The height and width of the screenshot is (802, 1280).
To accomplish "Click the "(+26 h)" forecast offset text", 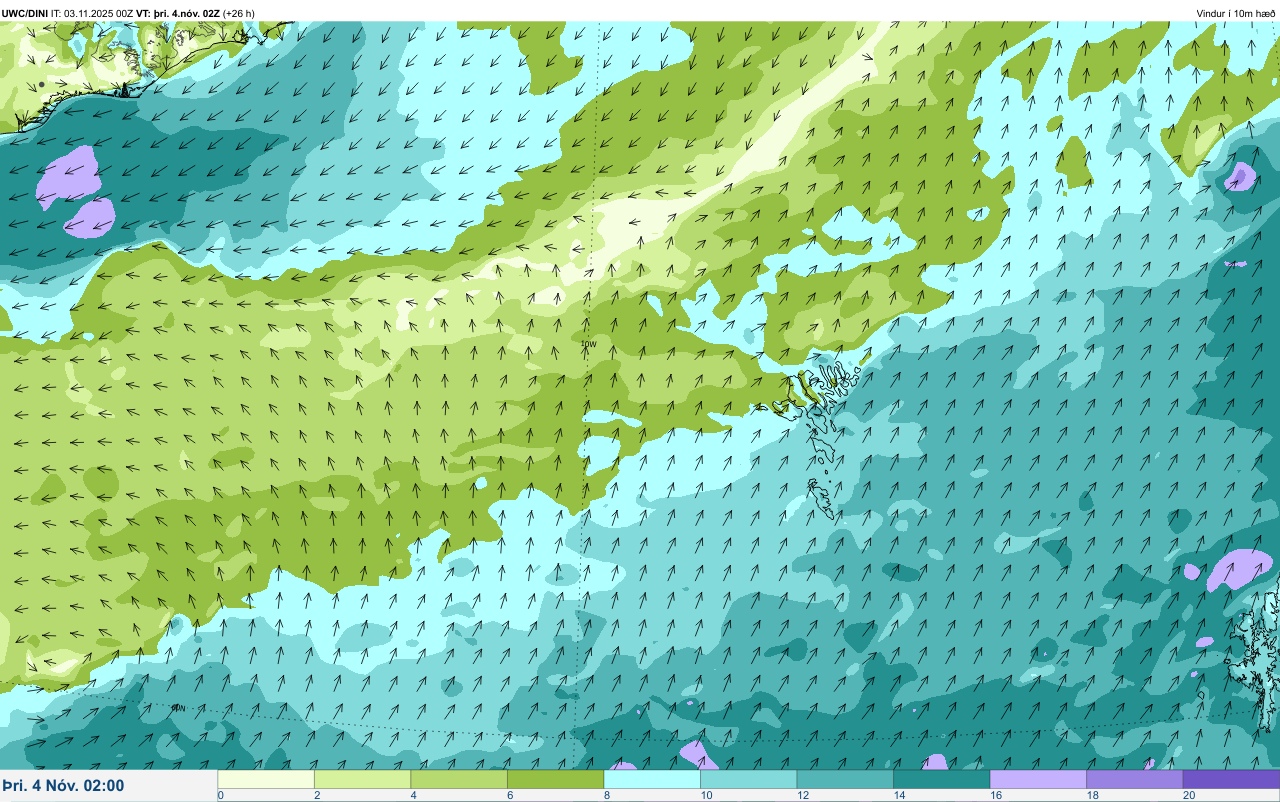I will click(239, 13).
